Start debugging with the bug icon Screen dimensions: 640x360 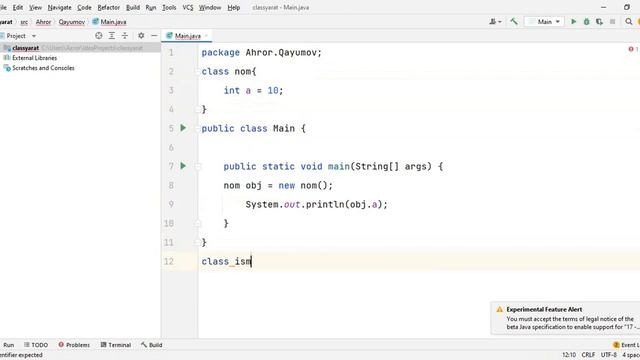click(x=587, y=22)
